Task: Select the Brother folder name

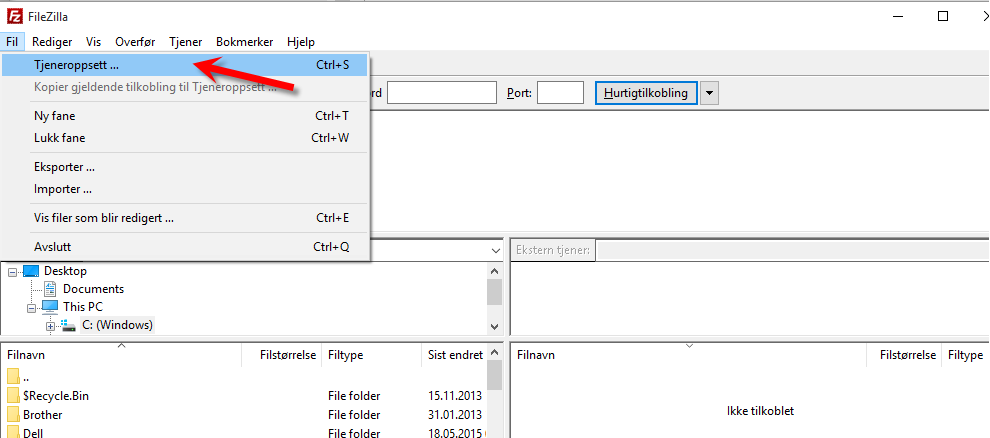Action: 42,415
